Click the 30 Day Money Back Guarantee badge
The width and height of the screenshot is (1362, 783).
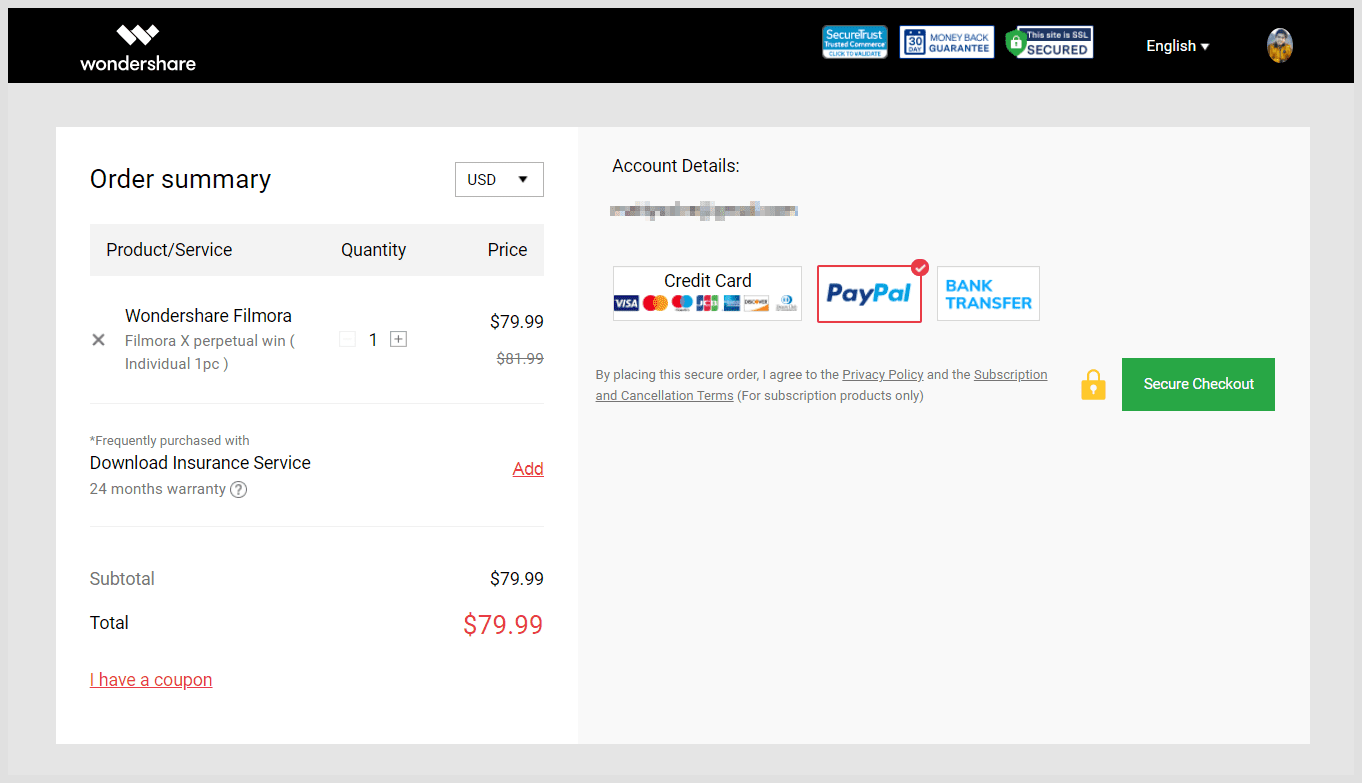pyautogui.click(x=947, y=42)
